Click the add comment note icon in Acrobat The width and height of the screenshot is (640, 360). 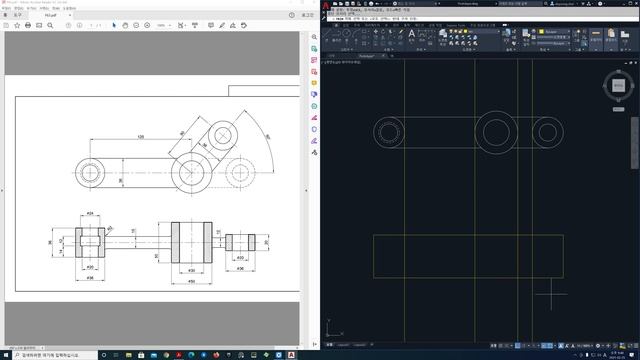(211, 25)
